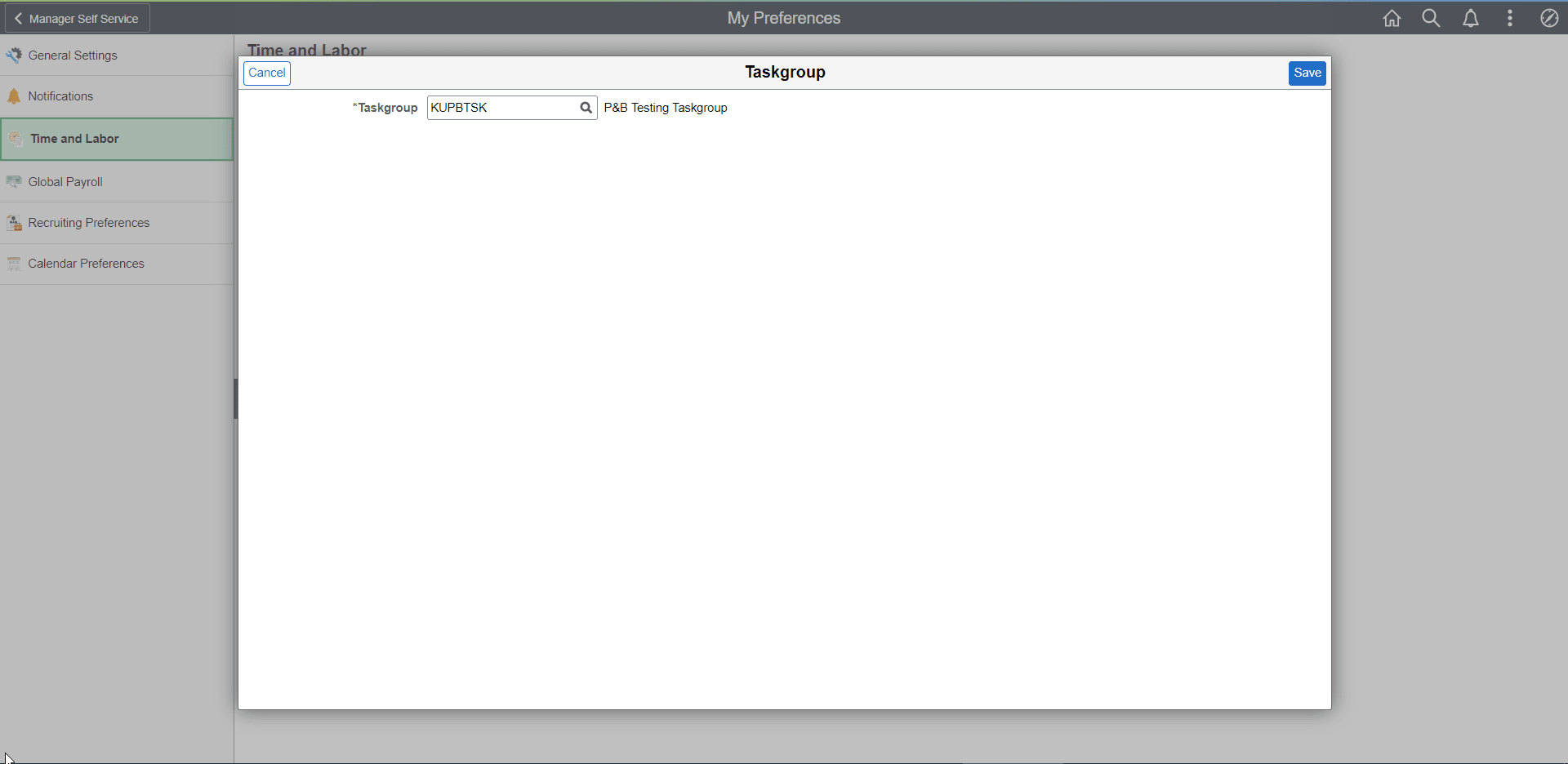Open notifications via the bell icon

1470,17
